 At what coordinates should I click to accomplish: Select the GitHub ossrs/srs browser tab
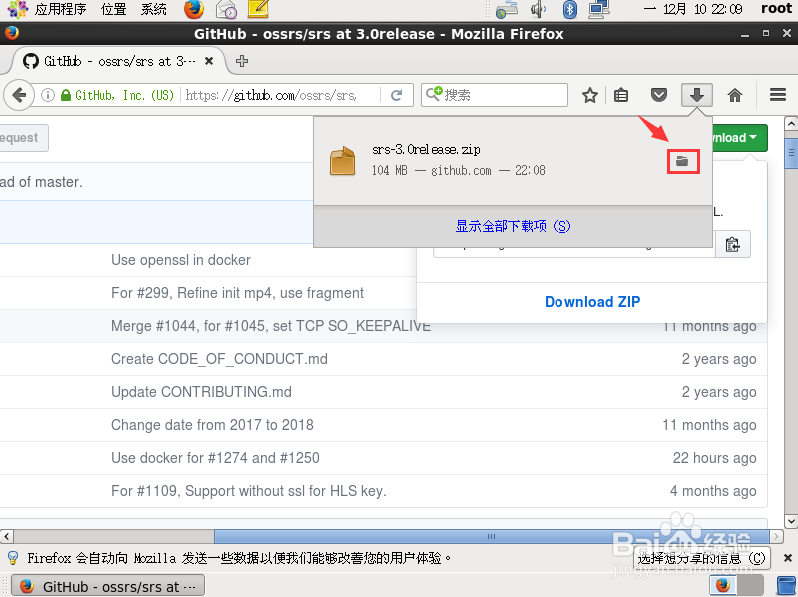(119, 61)
